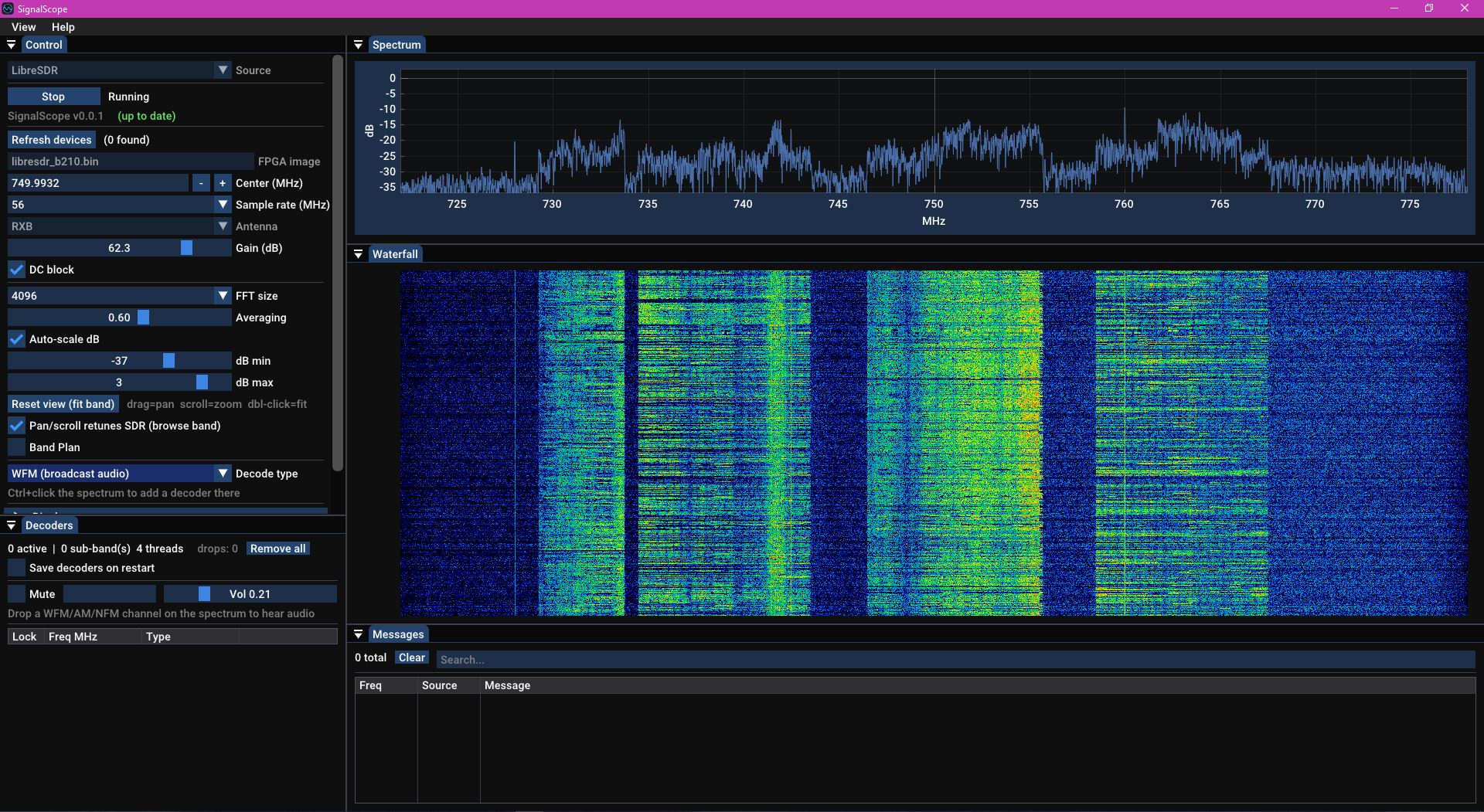The width and height of the screenshot is (1484, 812).
Task: Collapse the Waterfall panel triangle
Action: (x=359, y=254)
